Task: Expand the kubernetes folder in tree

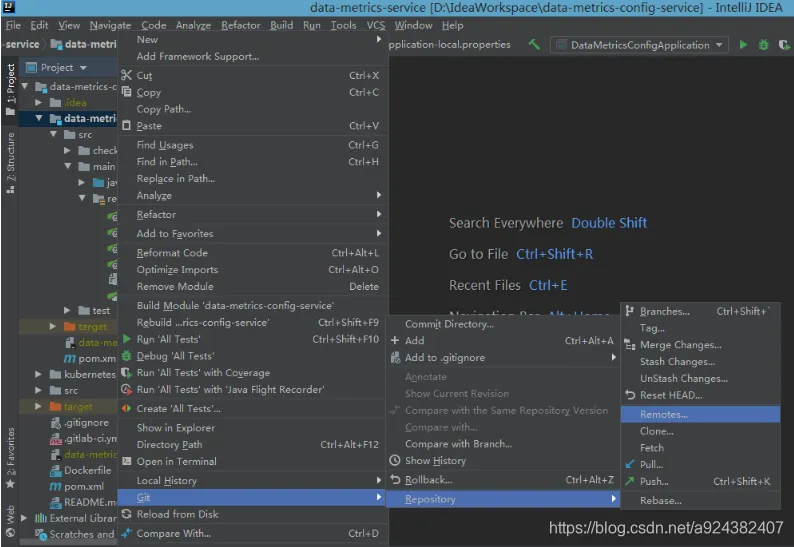Action: pos(38,374)
